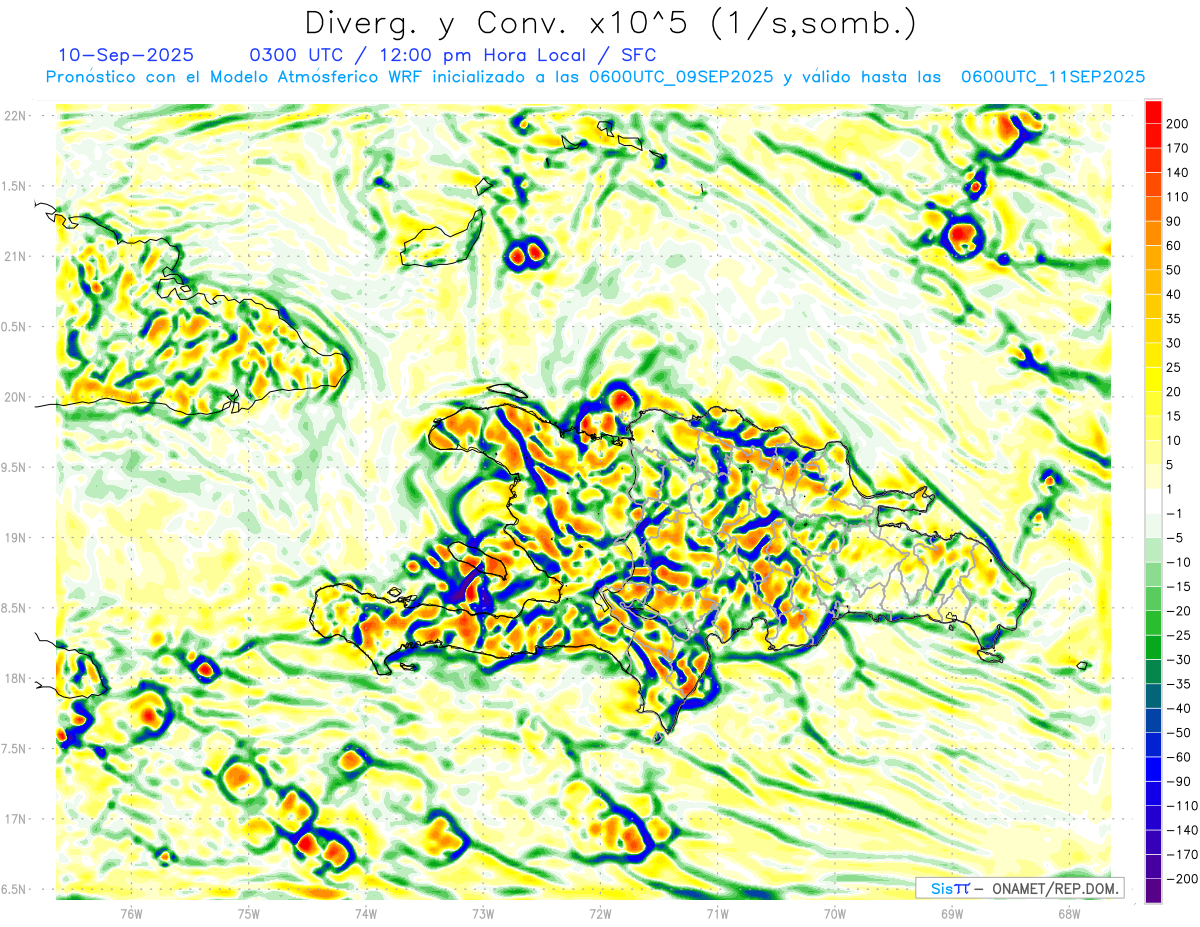The height and width of the screenshot is (927, 1200).
Task: Click the "-40" color scale value
Action: point(1178,708)
